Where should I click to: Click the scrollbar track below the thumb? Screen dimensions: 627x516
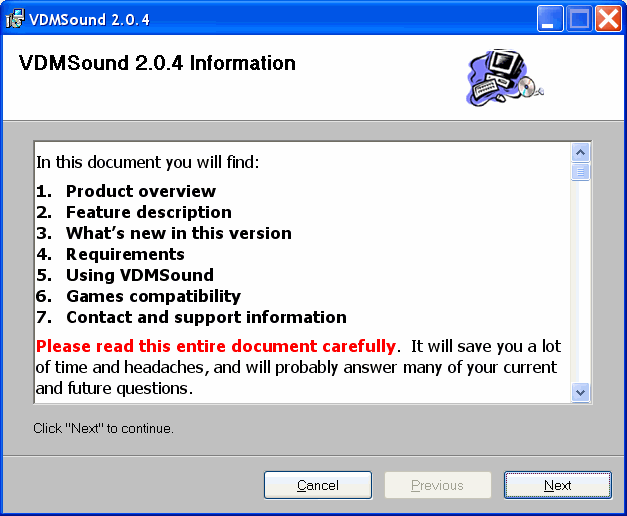581,282
